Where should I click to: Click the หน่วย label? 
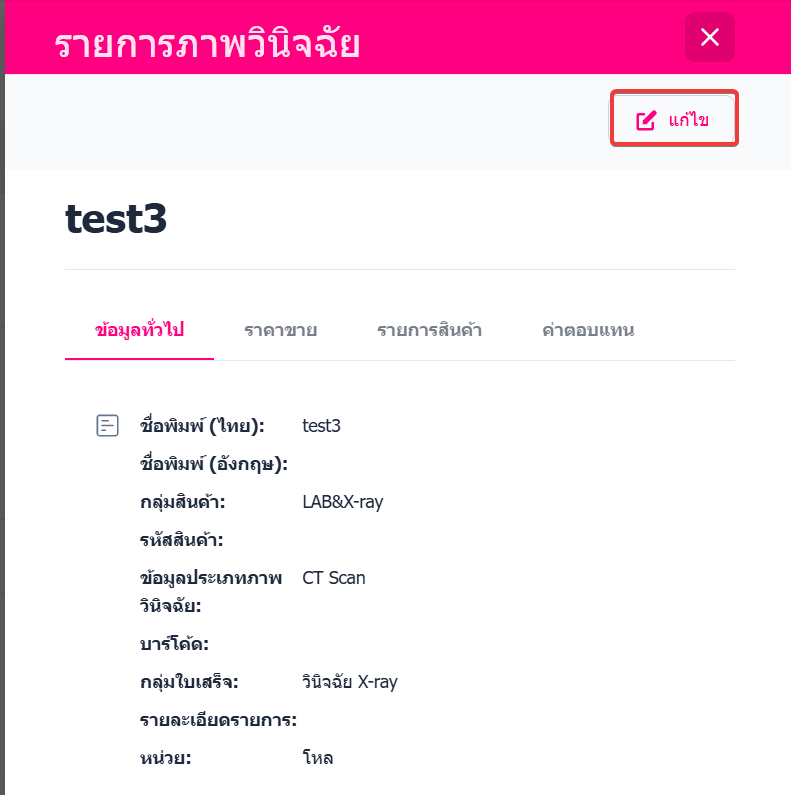click(166, 758)
